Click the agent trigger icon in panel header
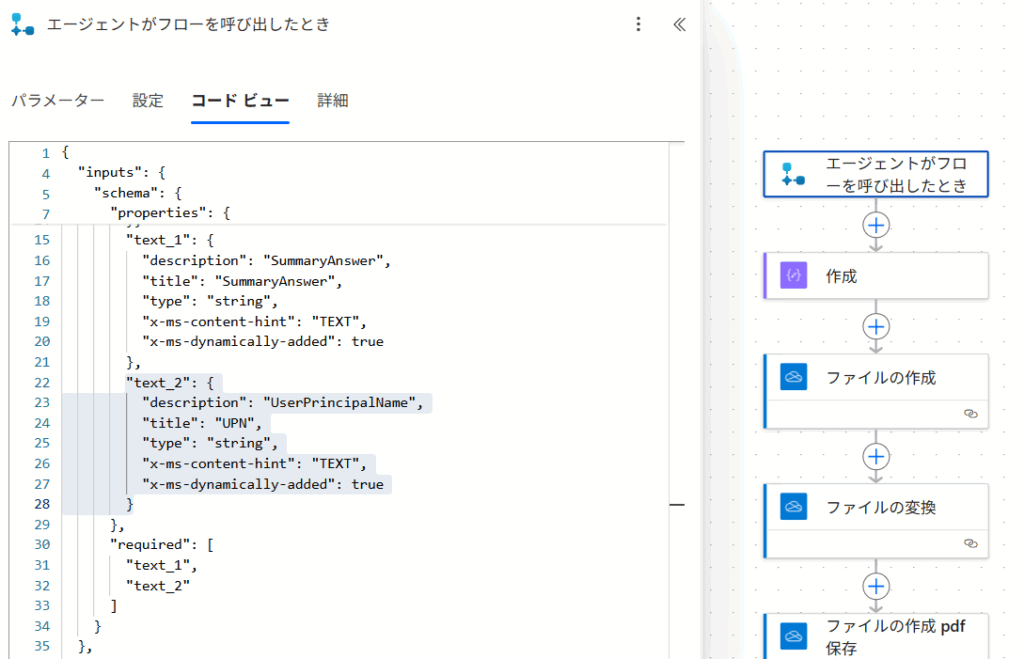1024x659 pixels. point(22,25)
